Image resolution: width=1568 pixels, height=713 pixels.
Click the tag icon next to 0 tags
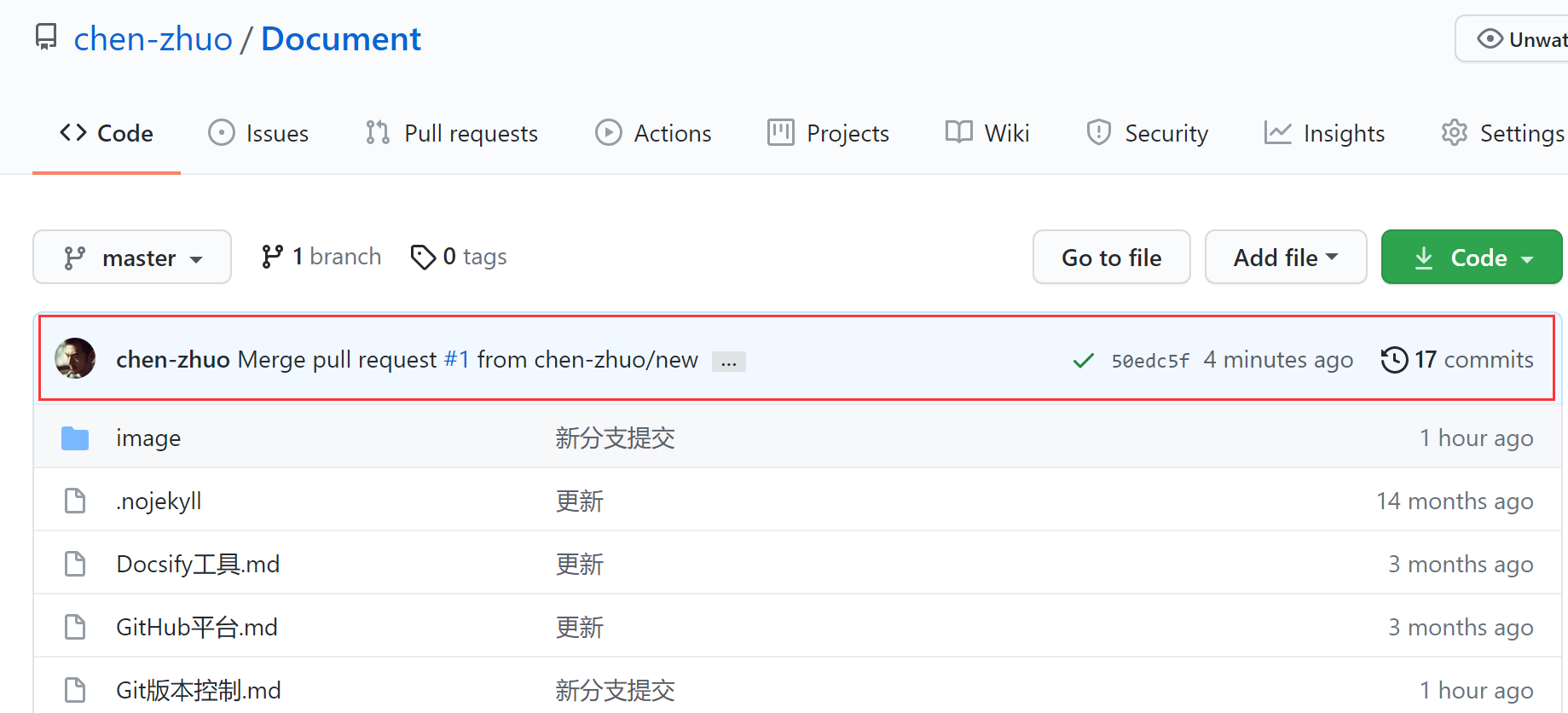click(423, 257)
